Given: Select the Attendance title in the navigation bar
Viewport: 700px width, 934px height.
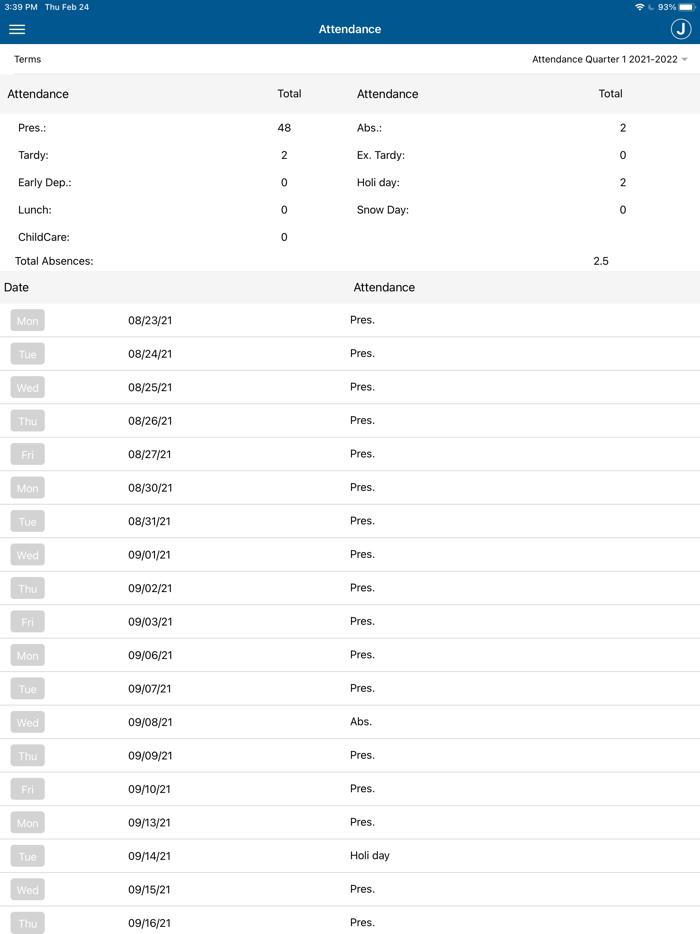Looking at the screenshot, I should 350,29.
